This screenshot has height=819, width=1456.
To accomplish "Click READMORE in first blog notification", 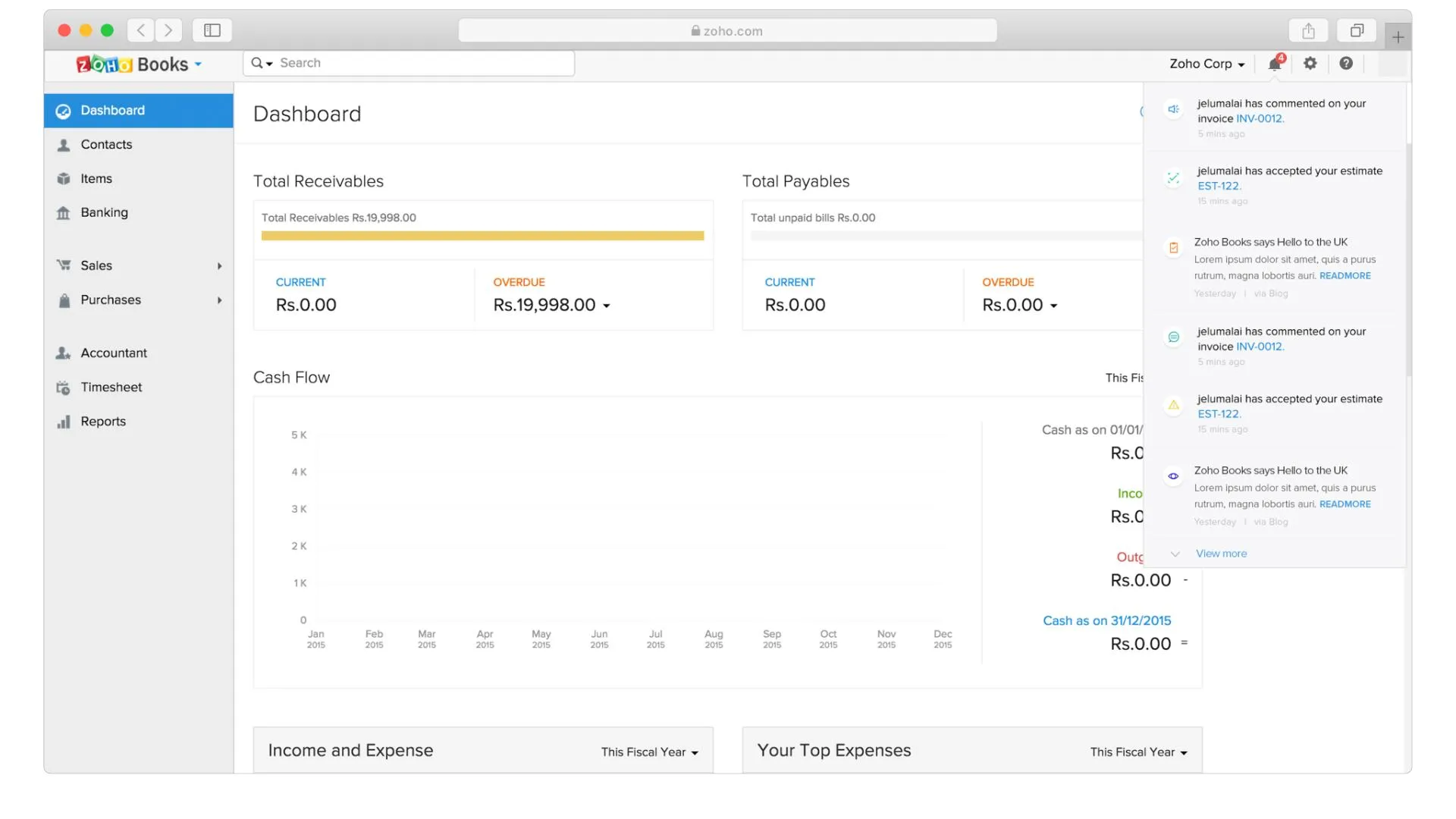I will click(x=1345, y=276).
